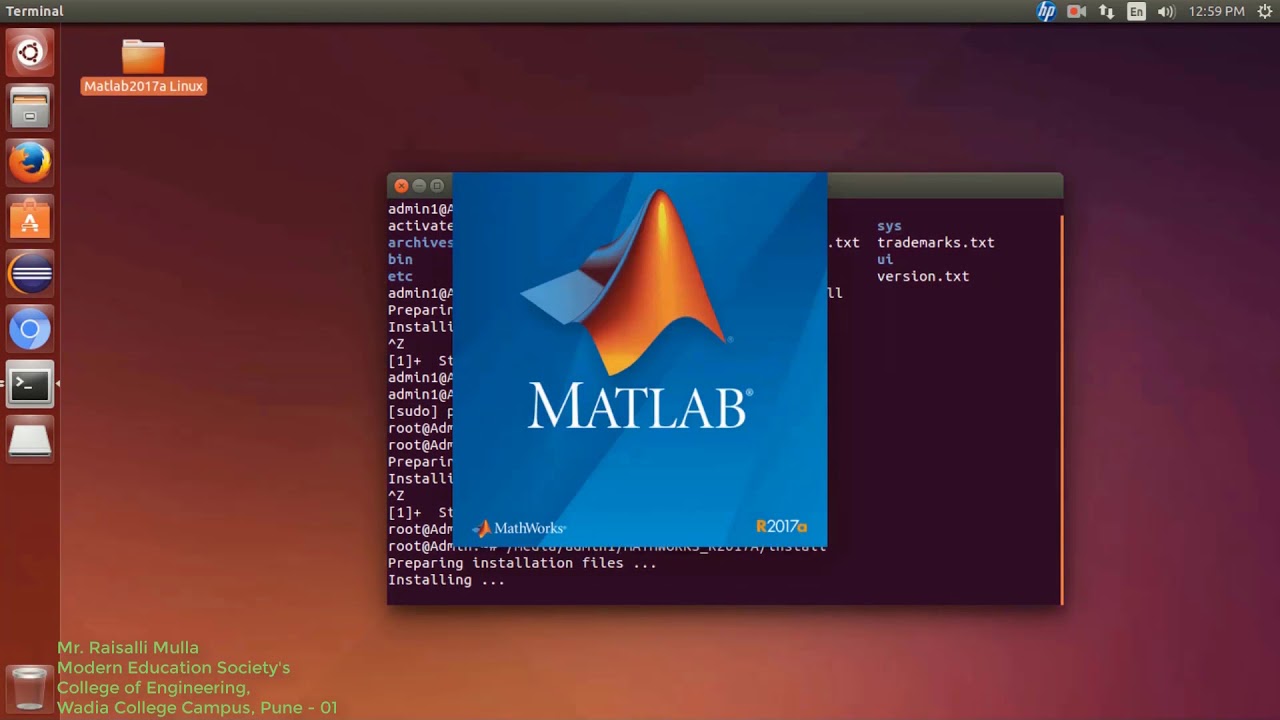The height and width of the screenshot is (720, 1280).
Task: Click 'archives' directory name in terminal
Action: (420, 243)
